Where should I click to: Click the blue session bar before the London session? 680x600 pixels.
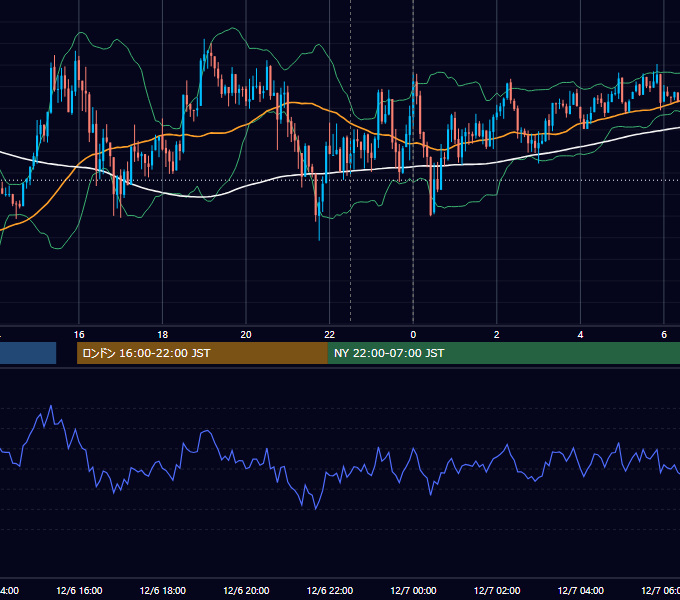pyautogui.click(x=28, y=353)
